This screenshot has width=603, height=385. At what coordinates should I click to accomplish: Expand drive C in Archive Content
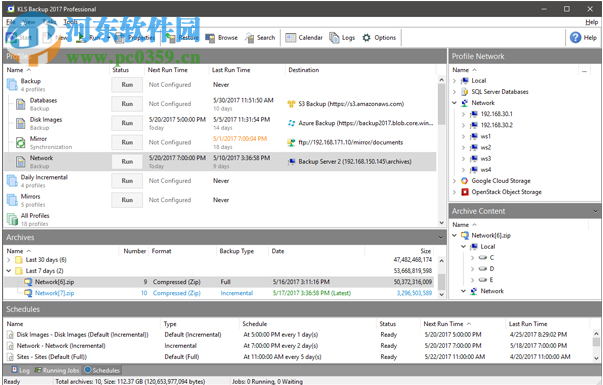pos(472,258)
